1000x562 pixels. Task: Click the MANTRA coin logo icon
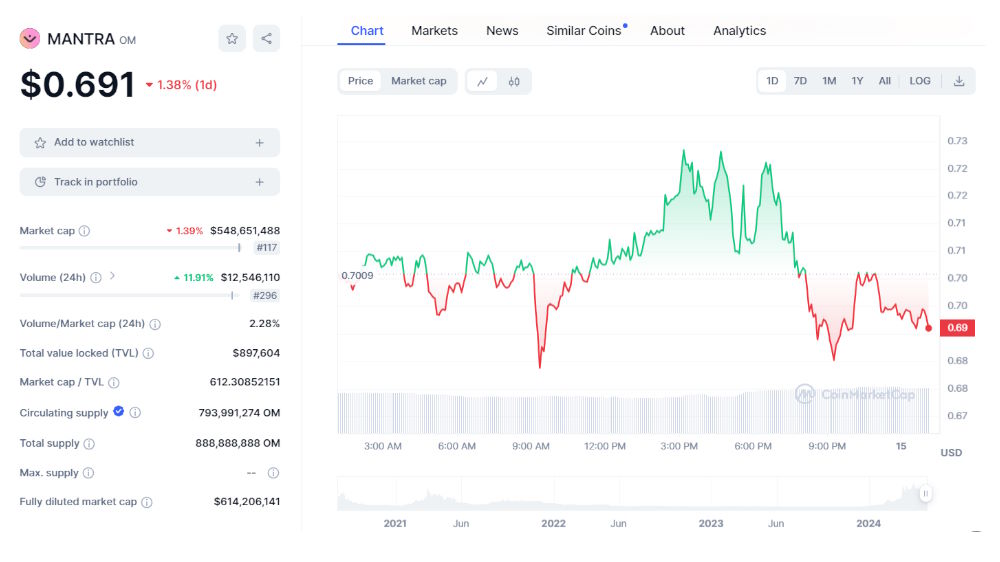[x=29, y=39]
